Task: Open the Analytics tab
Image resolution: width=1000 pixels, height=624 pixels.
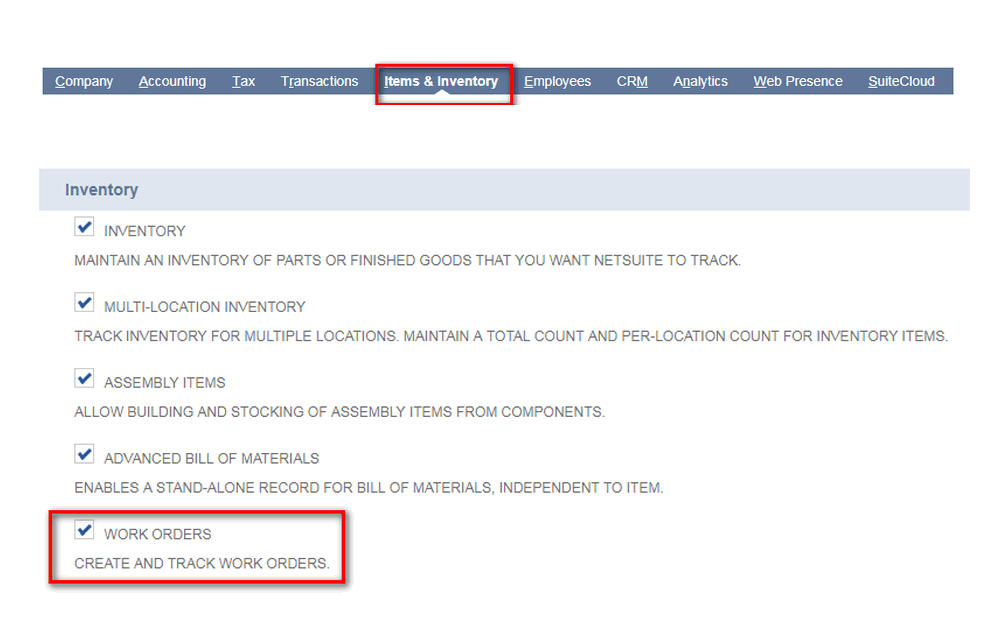Action: [x=700, y=81]
